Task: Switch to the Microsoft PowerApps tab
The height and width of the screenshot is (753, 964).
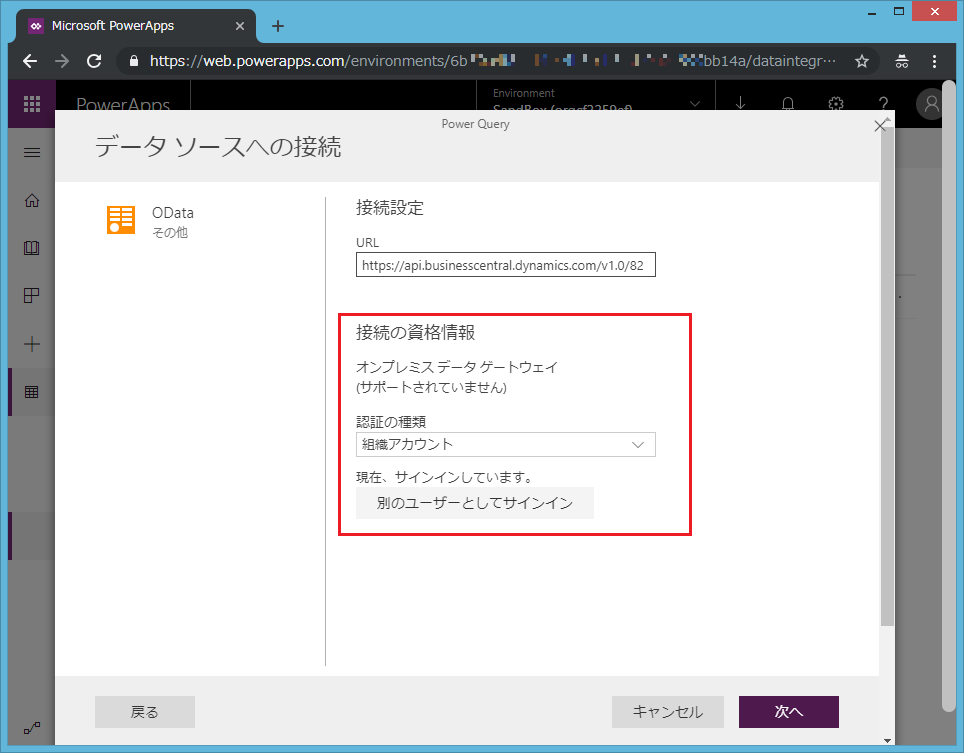Action: click(x=135, y=26)
